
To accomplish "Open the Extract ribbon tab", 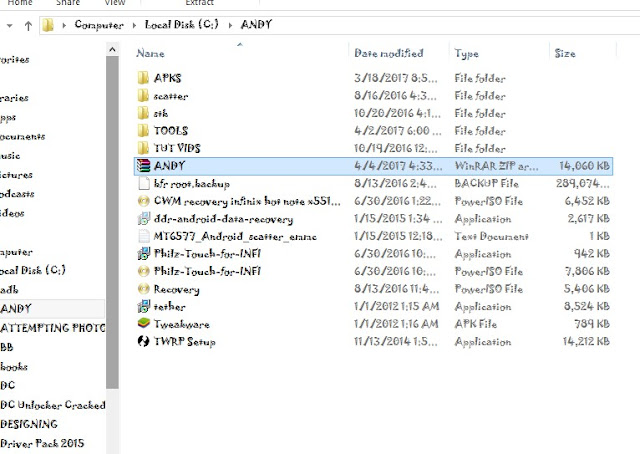I will pyautogui.click(x=199, y=2).
